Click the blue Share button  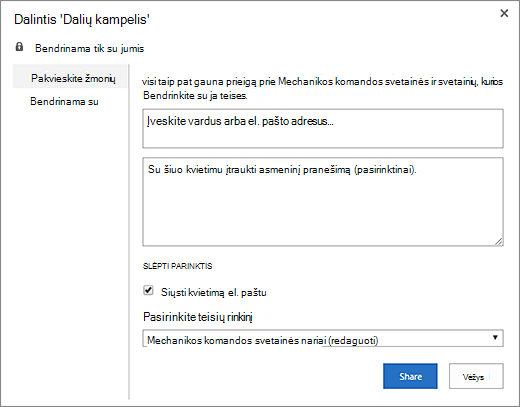(410, 376)
